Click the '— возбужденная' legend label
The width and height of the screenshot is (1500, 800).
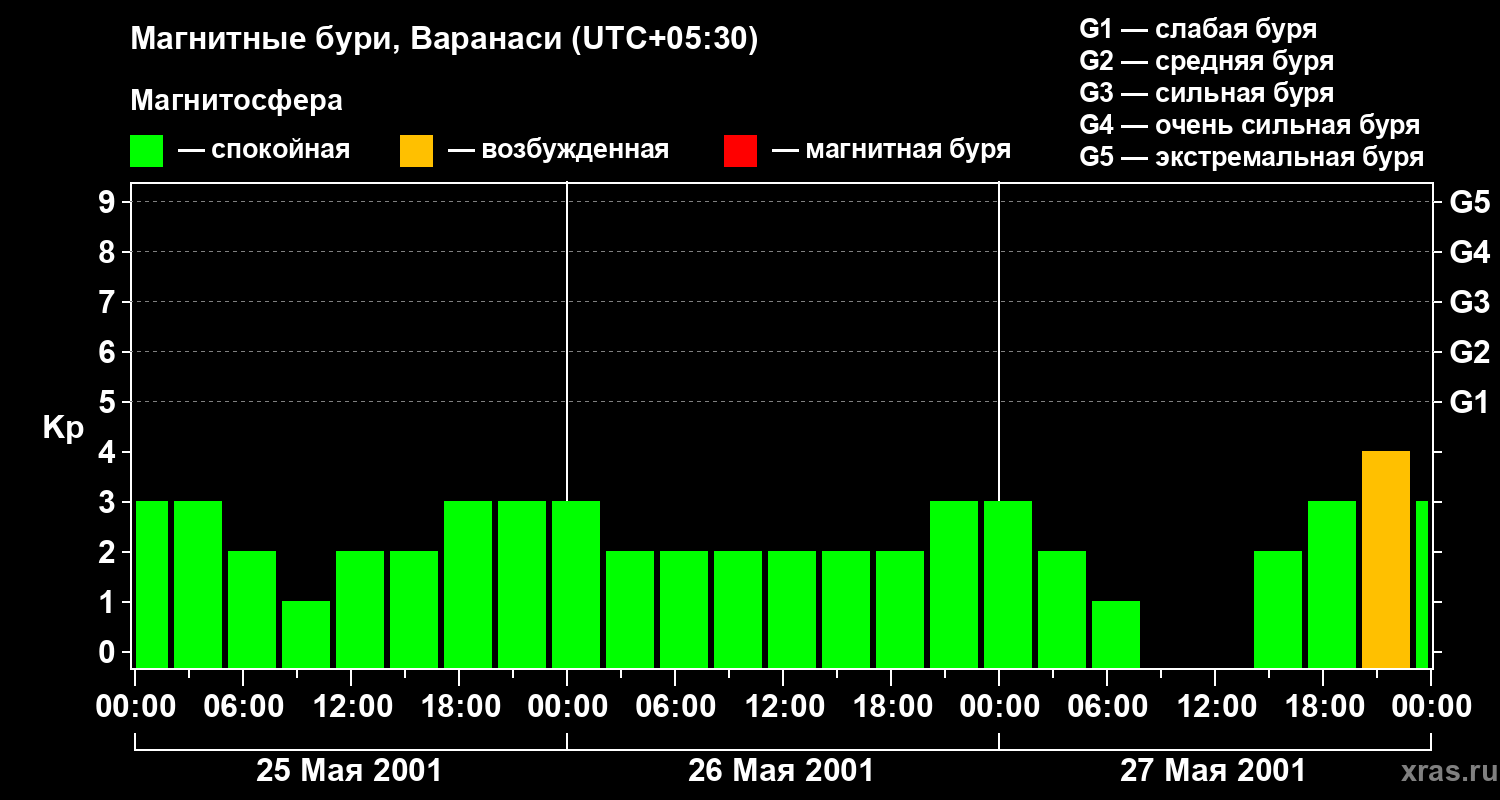[x=558, y=150]
